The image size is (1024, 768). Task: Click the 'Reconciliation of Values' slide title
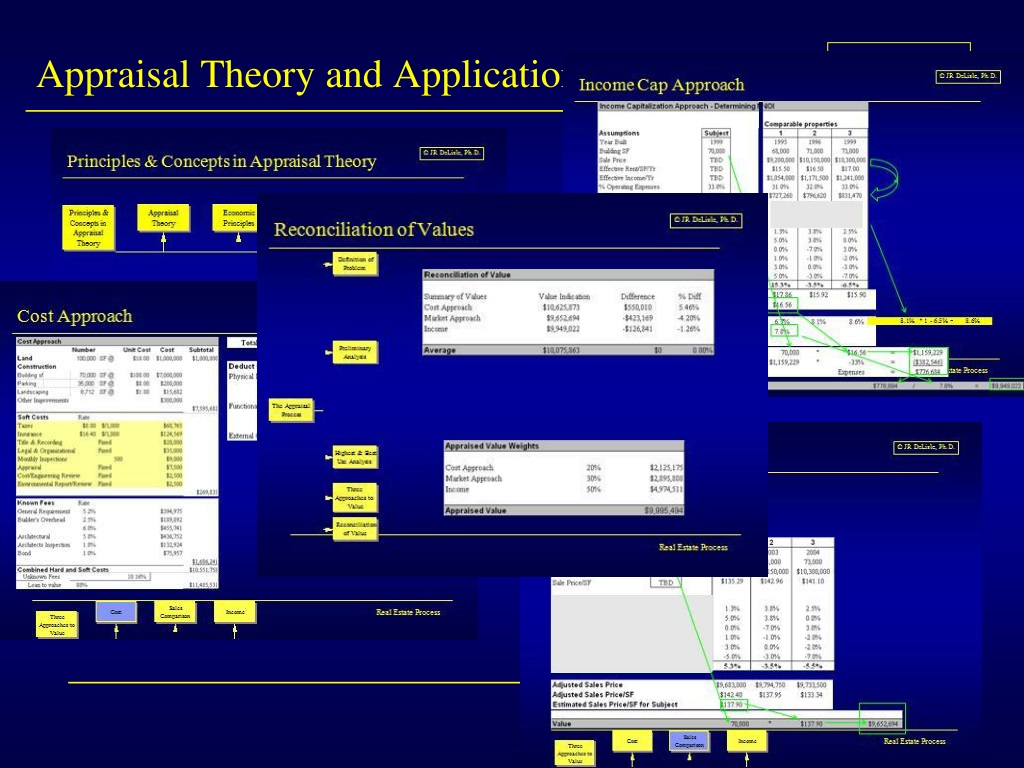tap(374, 229)
